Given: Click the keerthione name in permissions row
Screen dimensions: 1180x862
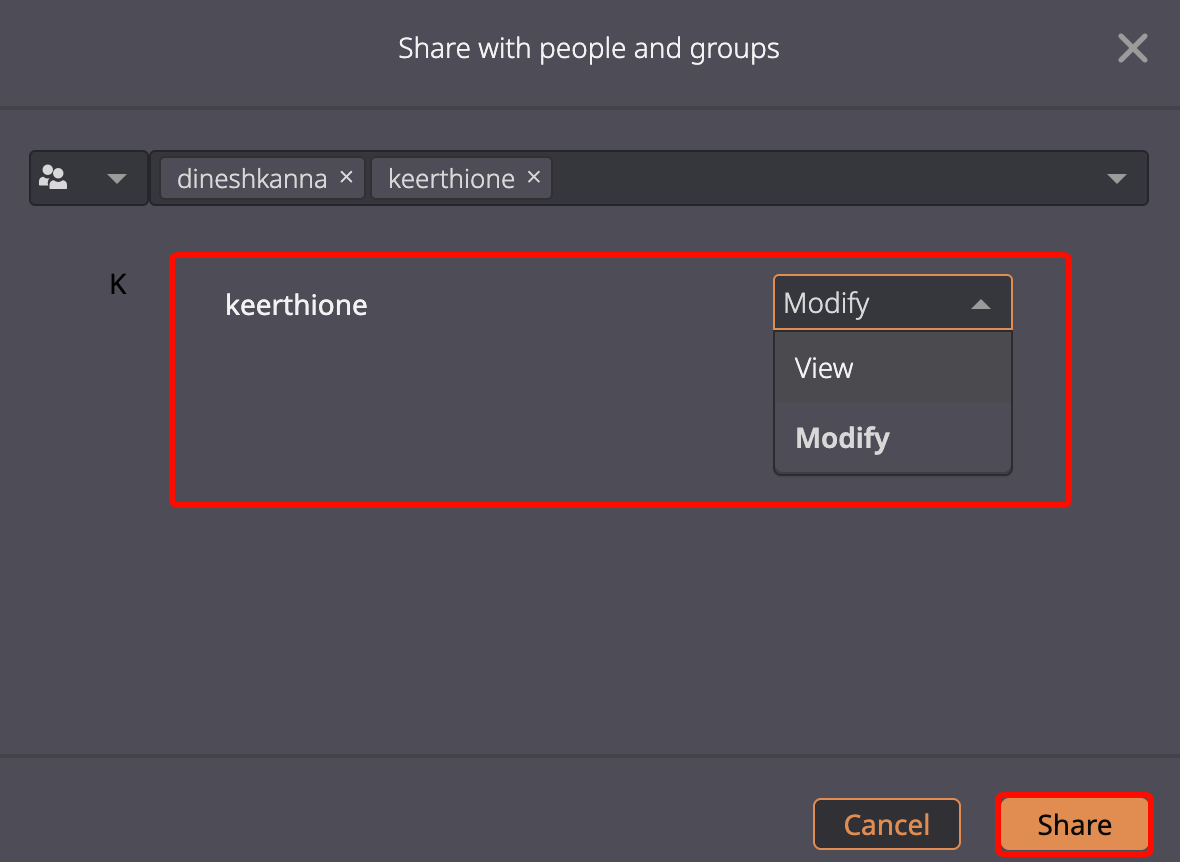Looking at the screenshot, I should pyautogui.click(x=297, y=305).
